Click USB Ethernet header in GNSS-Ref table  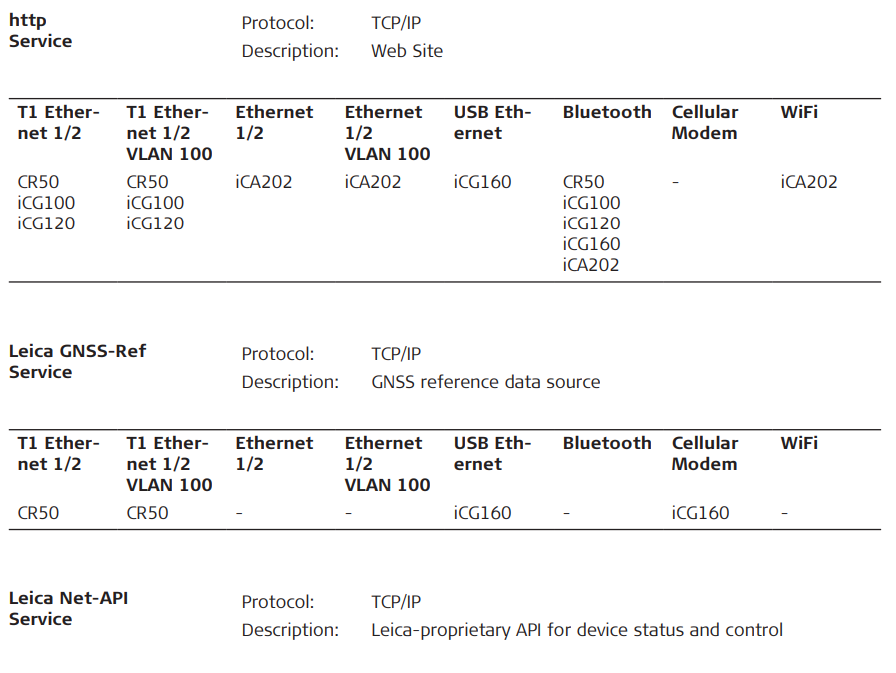click(492, 453)
